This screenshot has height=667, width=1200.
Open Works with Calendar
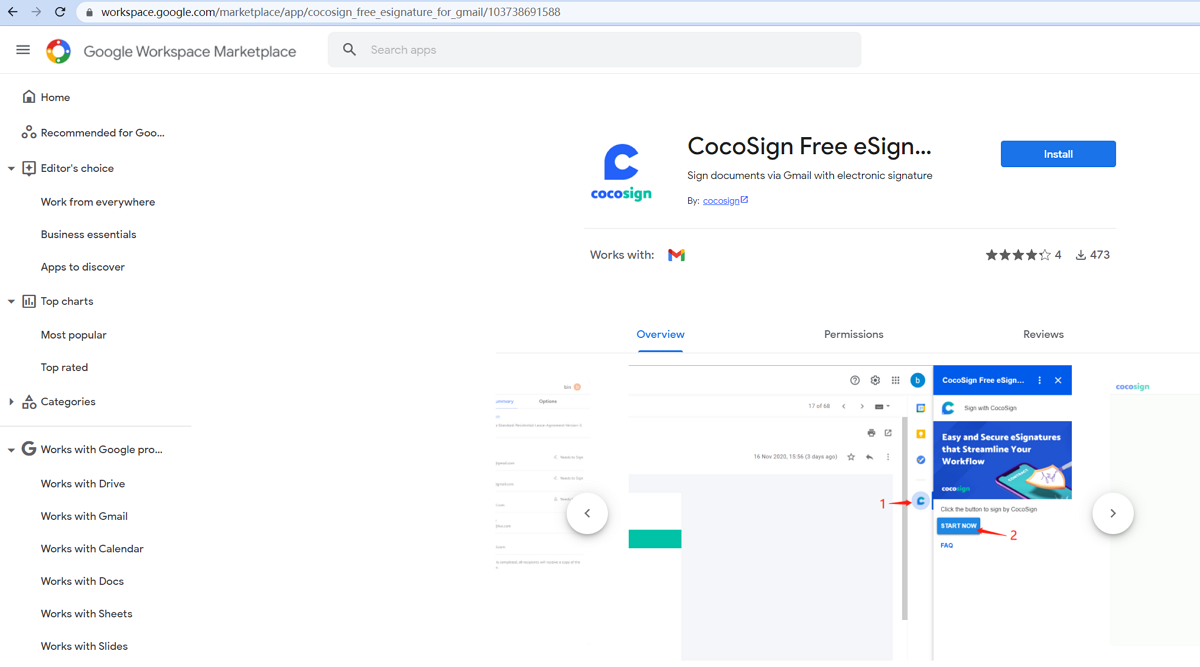(x=92, y=548)
